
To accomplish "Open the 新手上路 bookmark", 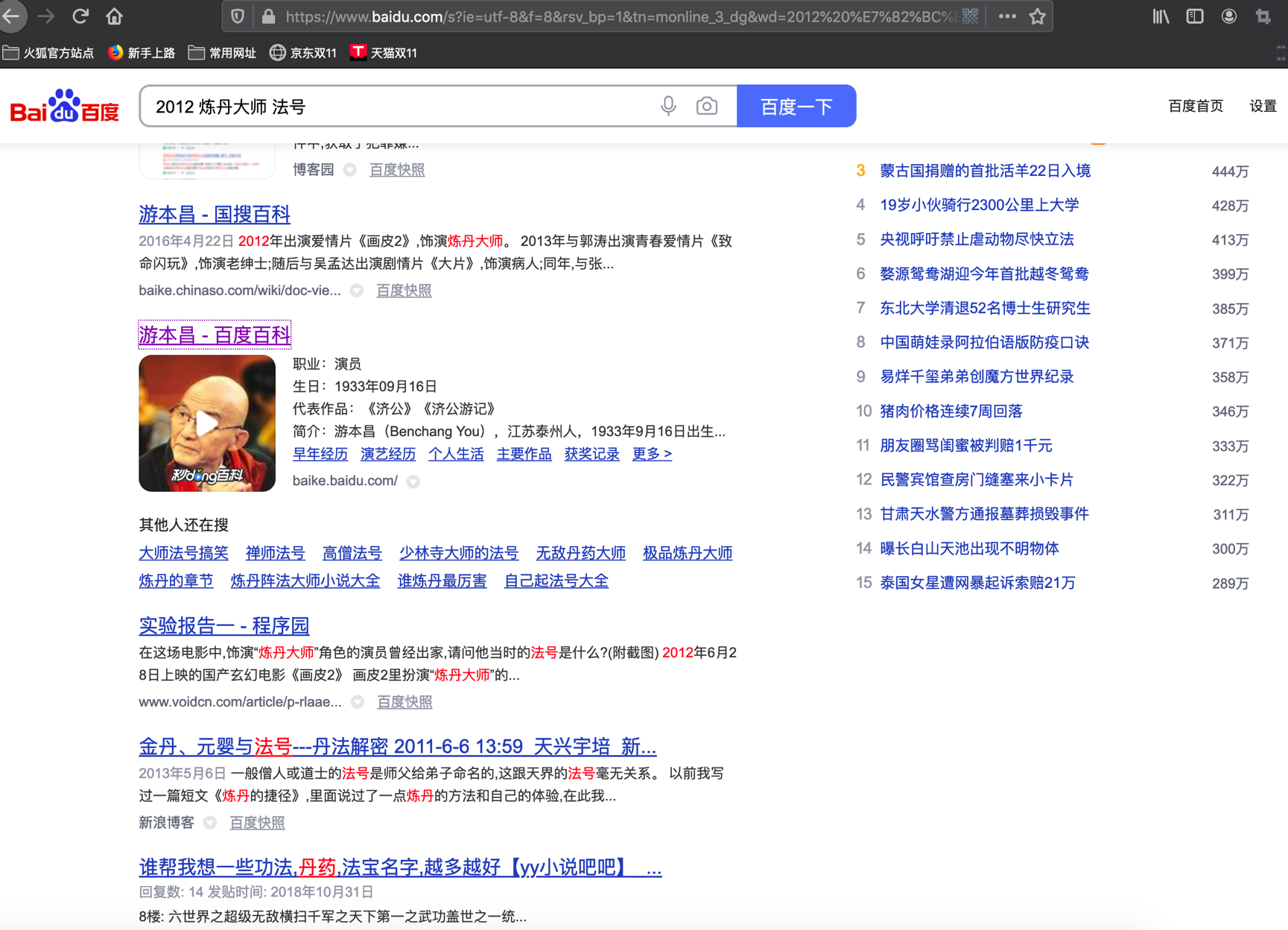I will pos(142,53).
